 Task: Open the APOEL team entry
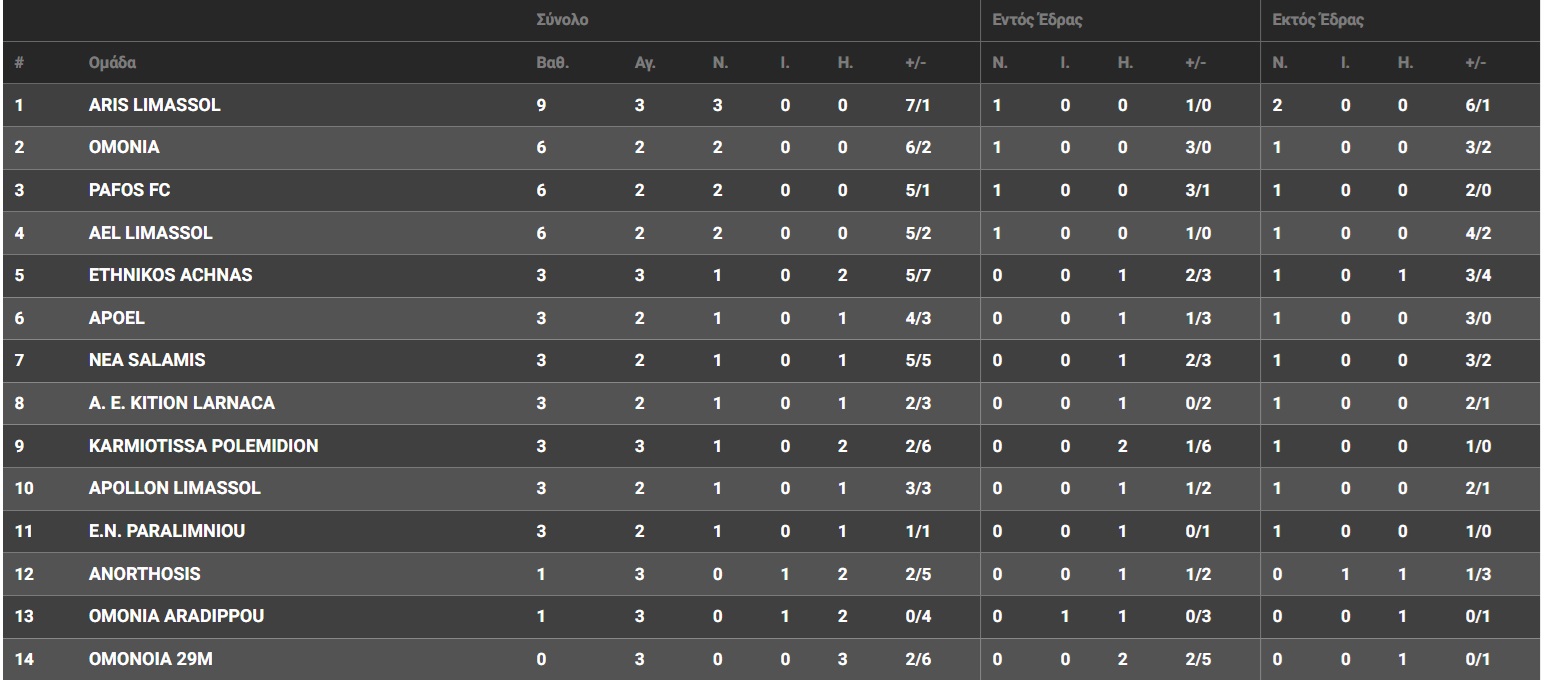point(116,318)
